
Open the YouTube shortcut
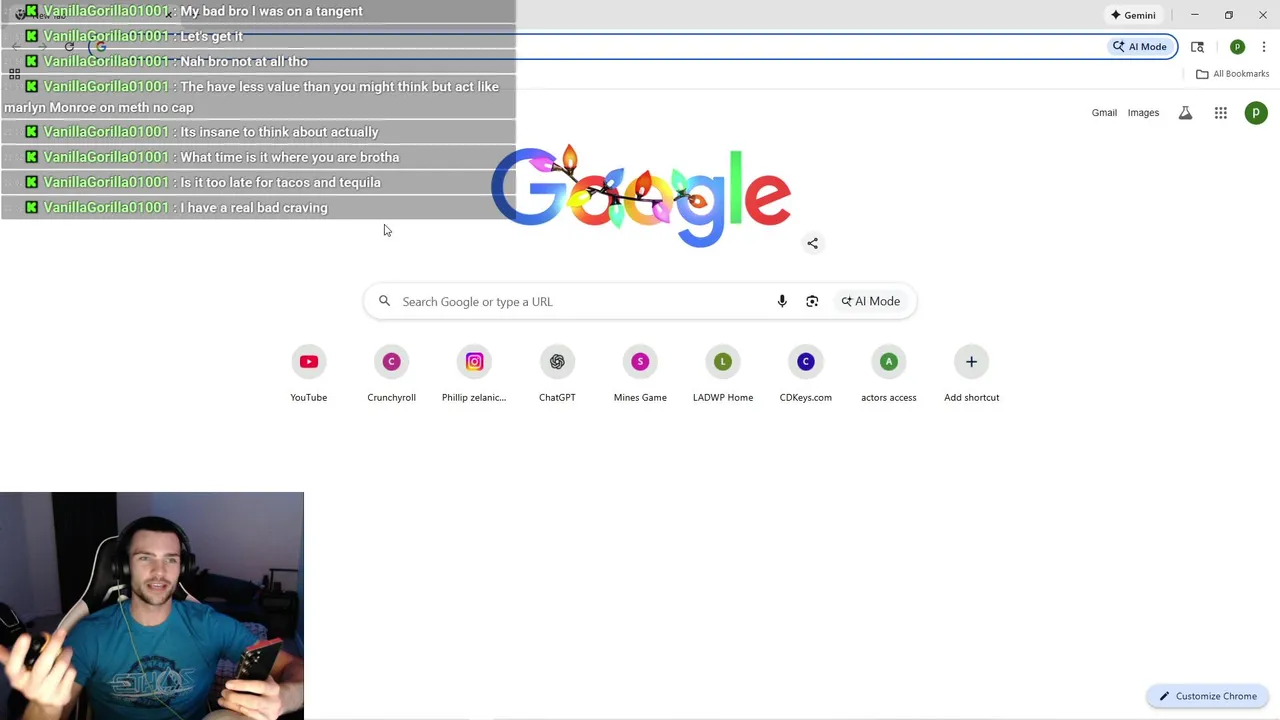pos(308,374)
